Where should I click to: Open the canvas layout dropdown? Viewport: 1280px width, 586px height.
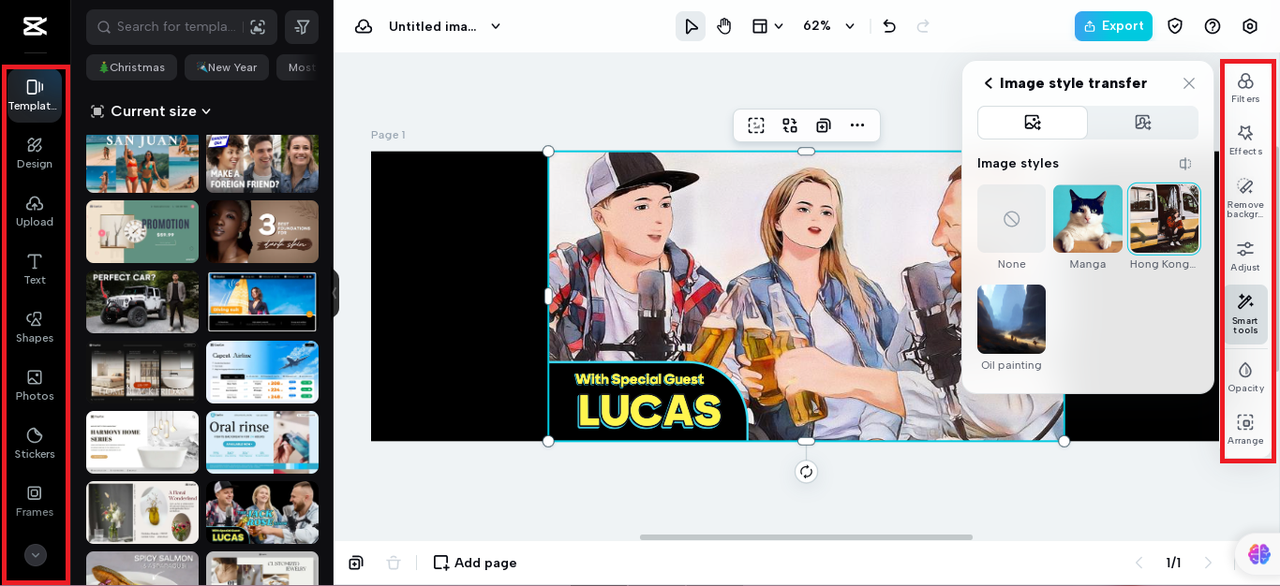[767, 26]
